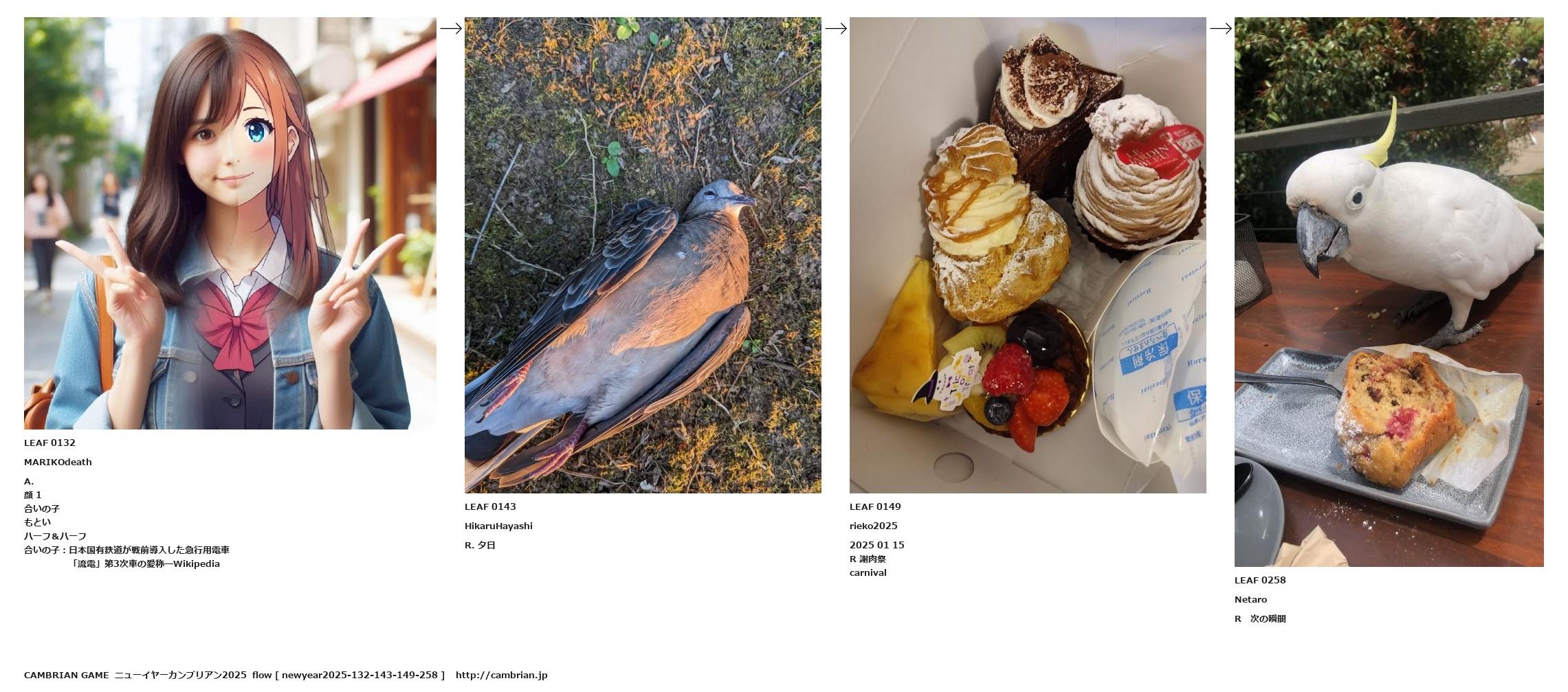Click the arrow before the cockatoo photo
1568x692 pixels.
tap(1221, 28)
